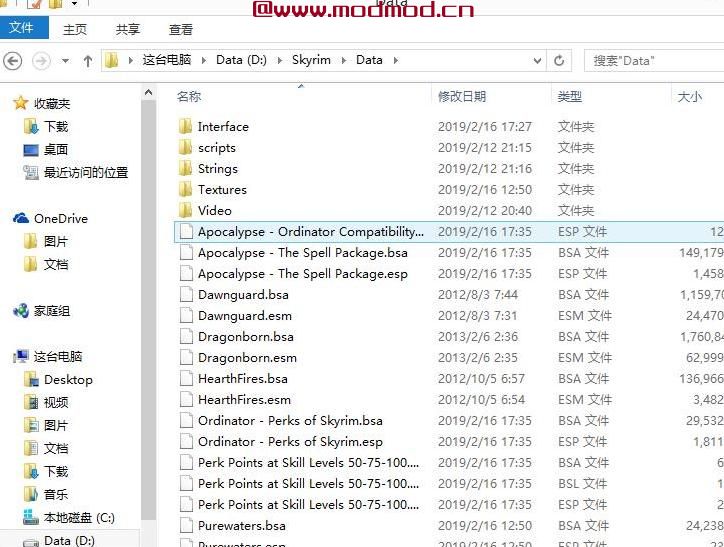Click 这台电脑 in the address bar
Screen dimensions: 724x547
click(167, 60)
